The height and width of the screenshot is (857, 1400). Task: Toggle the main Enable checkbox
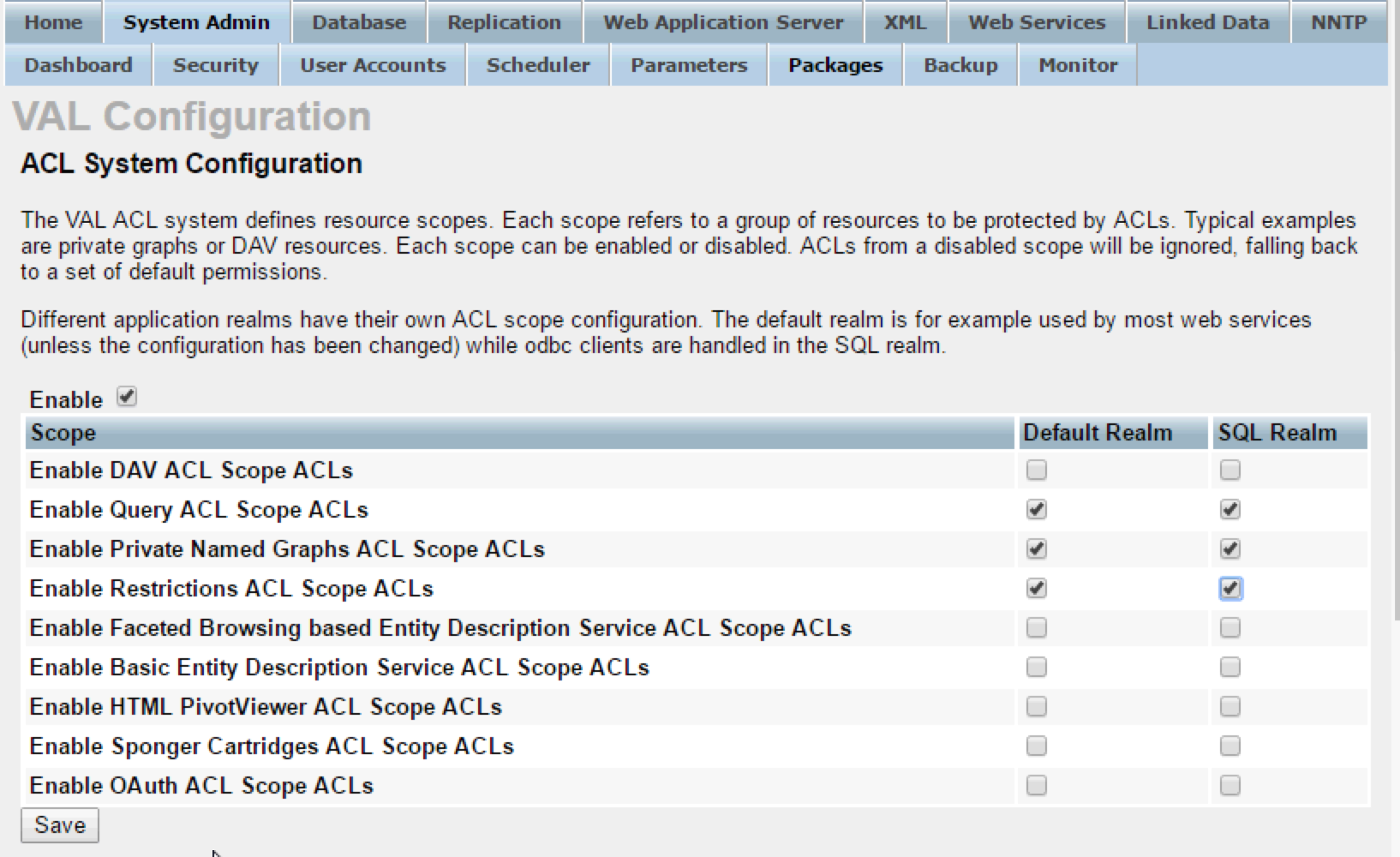(127, 397)
